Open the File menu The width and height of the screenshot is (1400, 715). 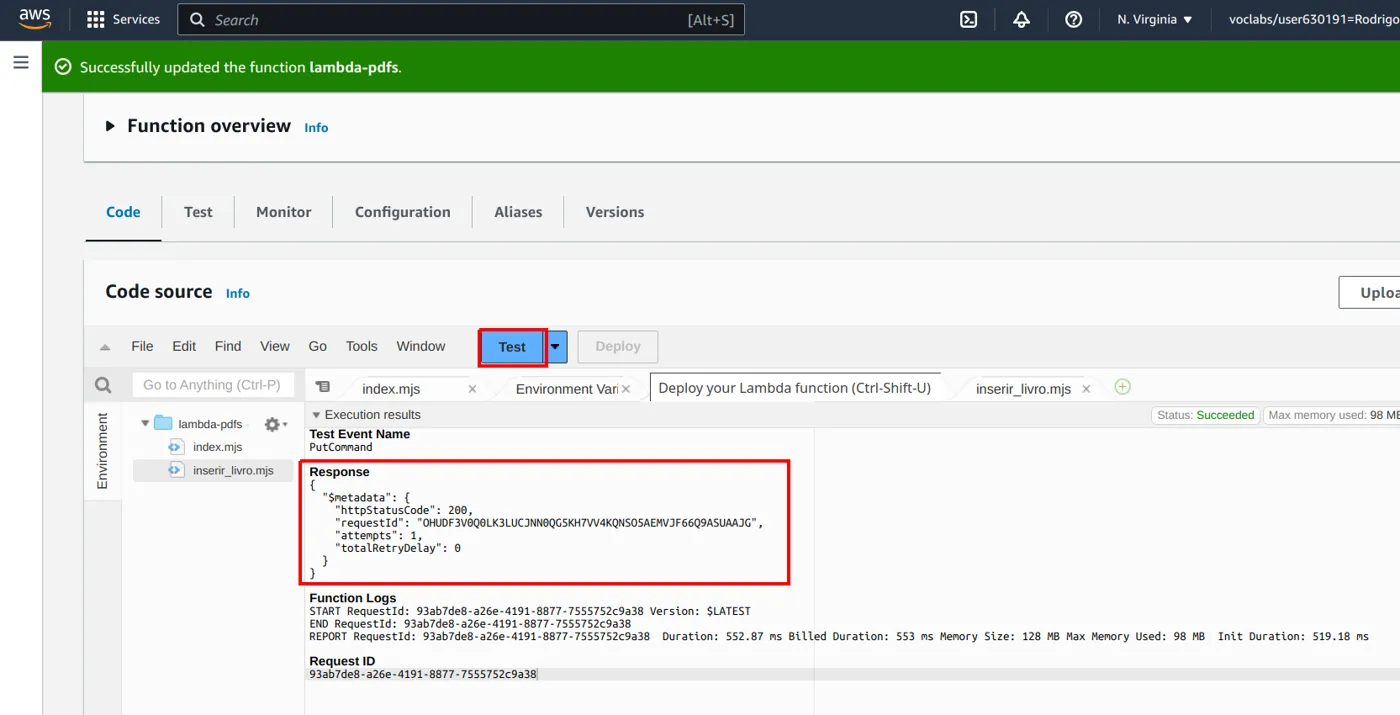click(x=142, y=346)
